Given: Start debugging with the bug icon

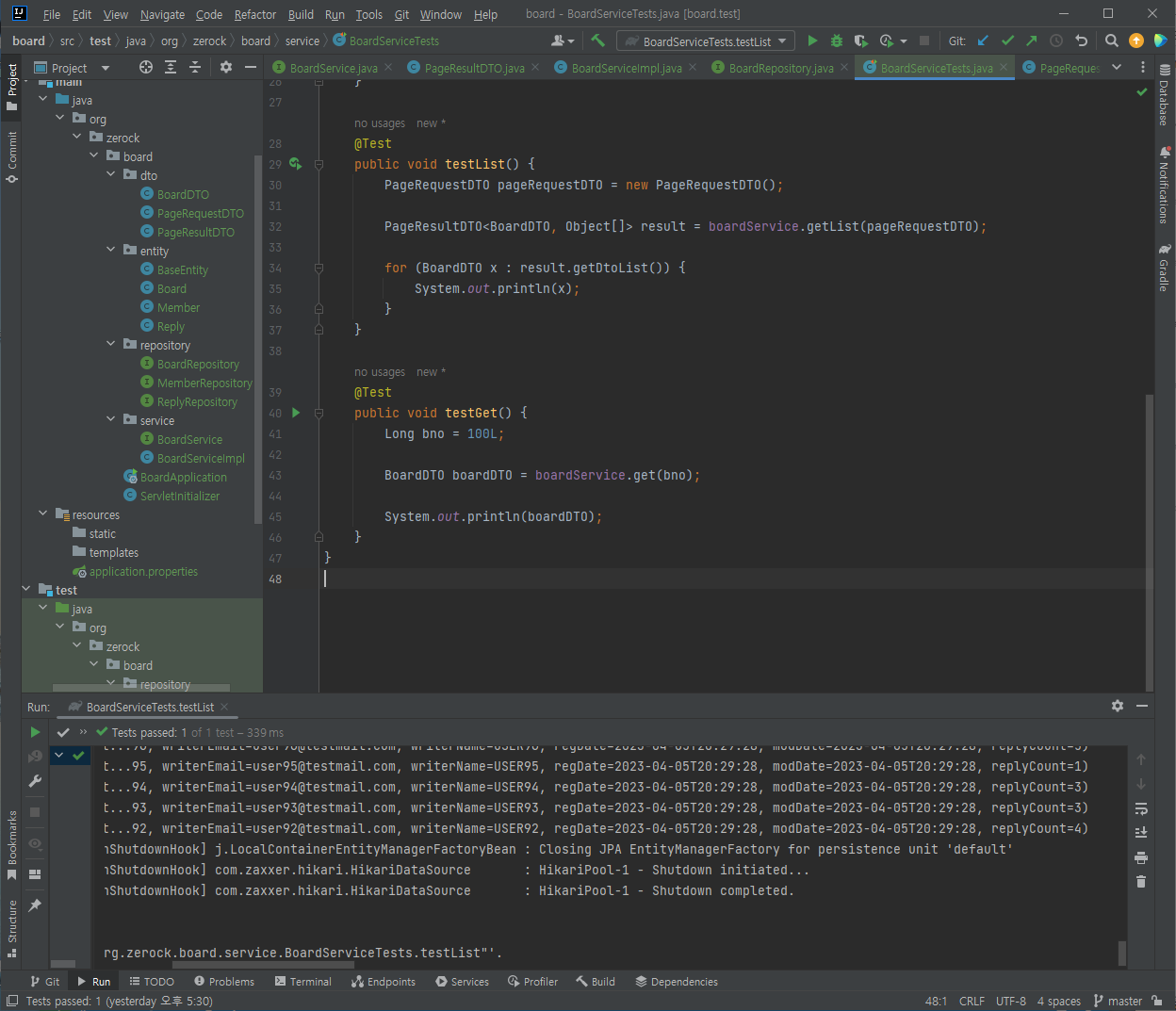Looking at the screenshot, I should tap(837, 41).
